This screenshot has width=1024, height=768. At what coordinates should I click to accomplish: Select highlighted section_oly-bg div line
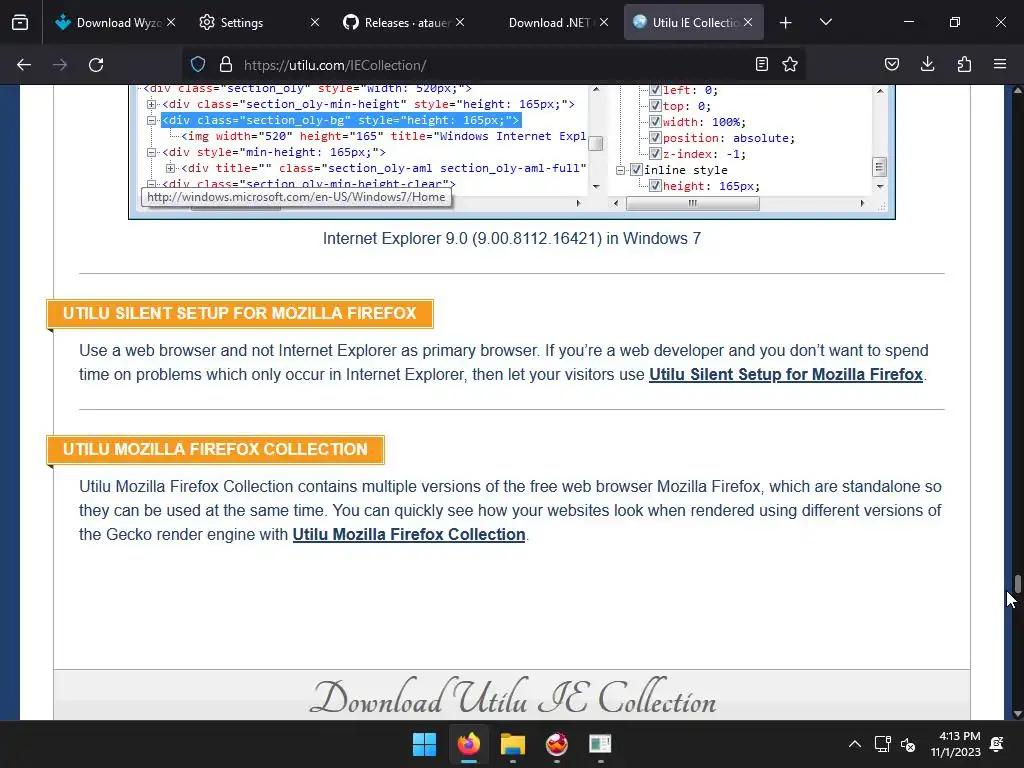coord(341,120)
